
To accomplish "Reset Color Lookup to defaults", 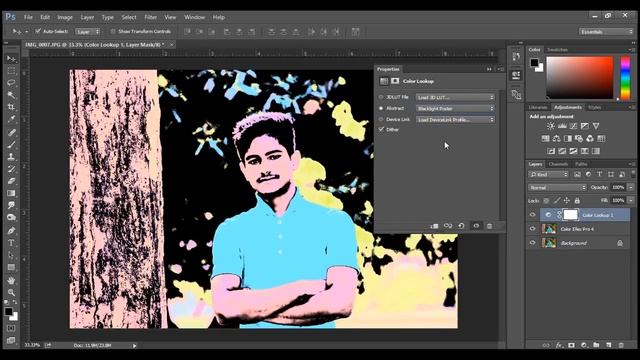I will (461, 226).
